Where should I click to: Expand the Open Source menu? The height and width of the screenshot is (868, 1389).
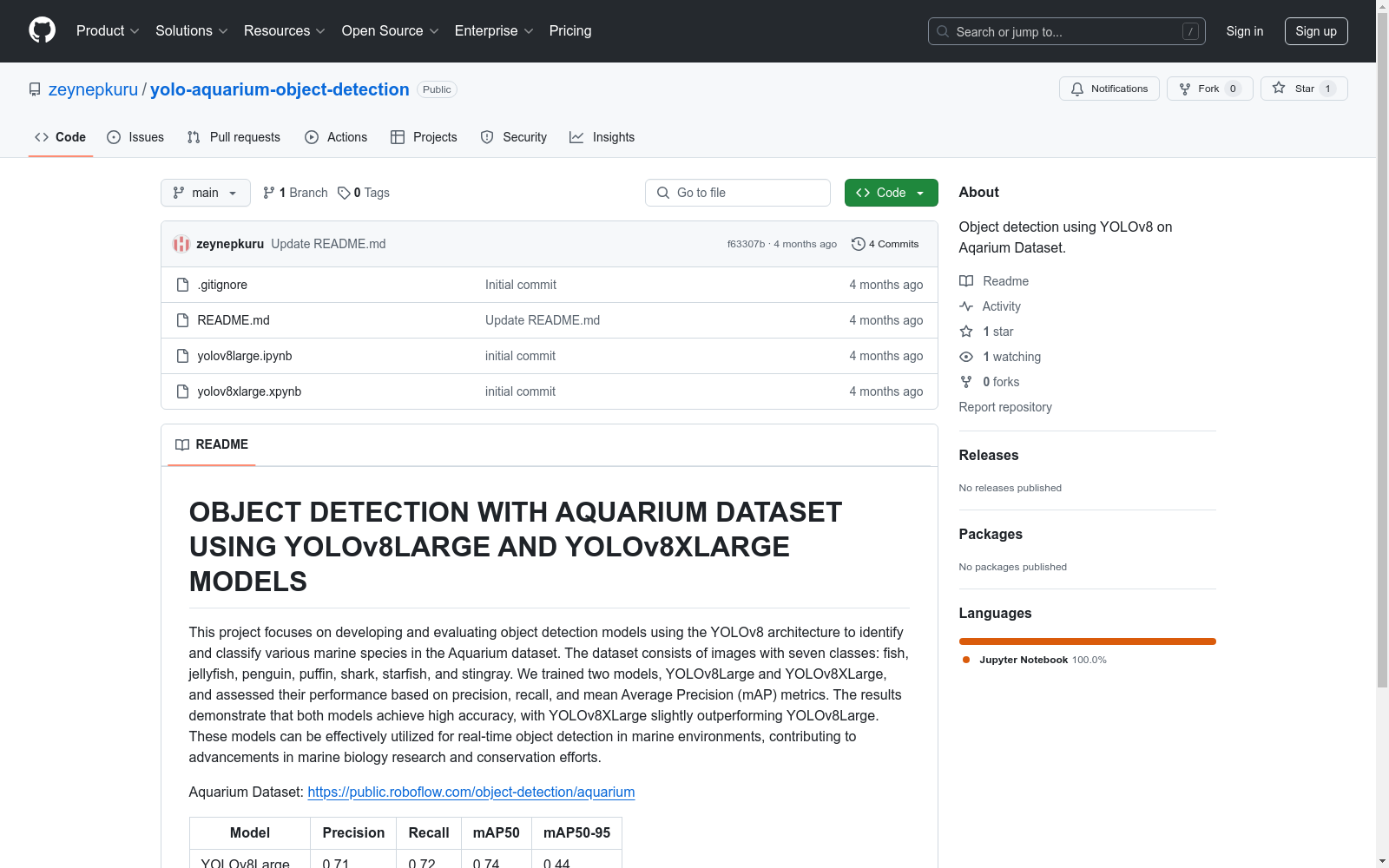coord(391,30)
